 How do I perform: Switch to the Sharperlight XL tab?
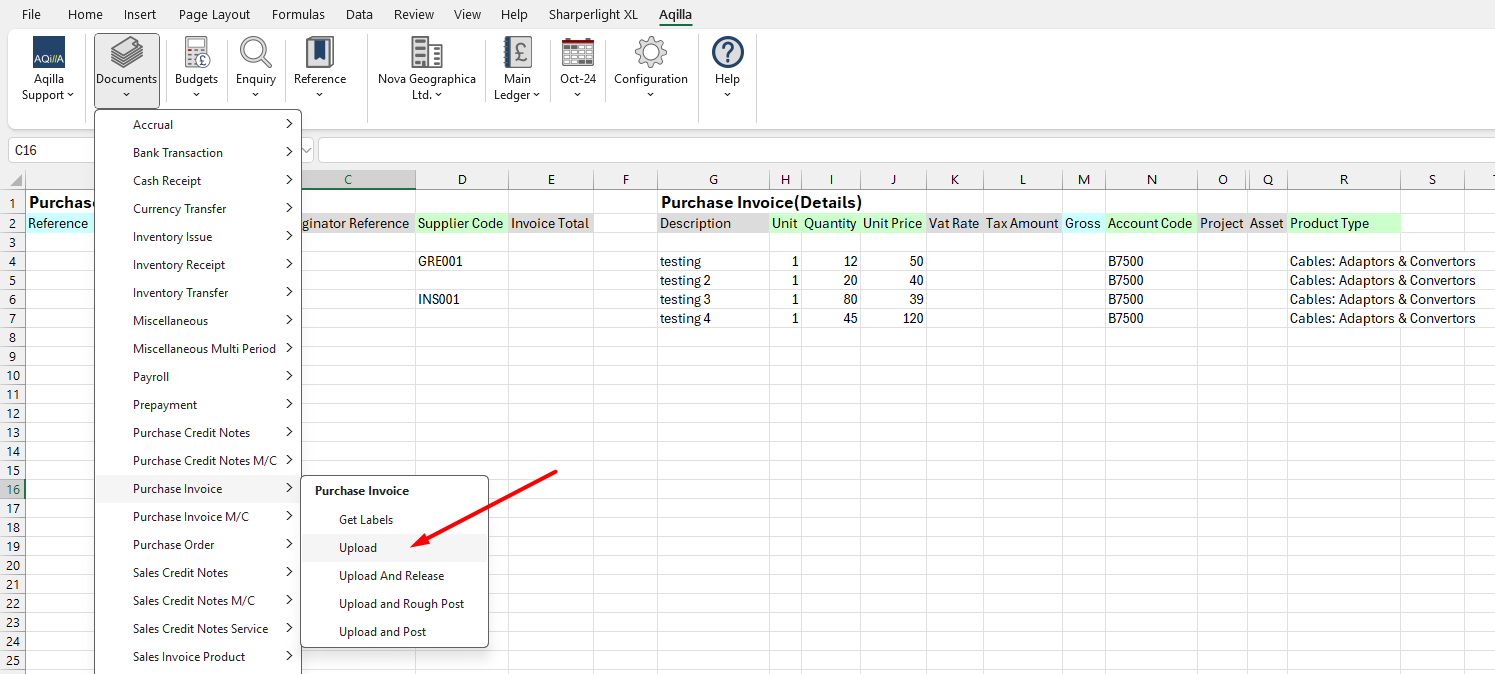[x=593, y=15]
